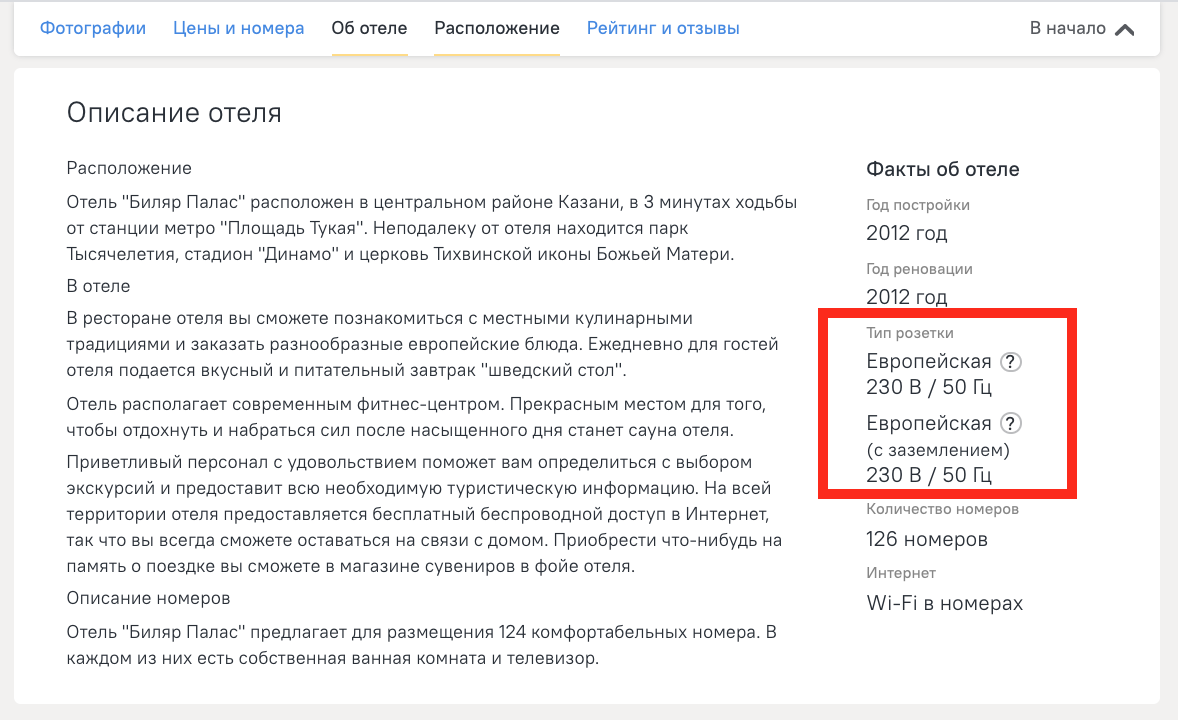Open Рейтинг и отзывы tab
The height and width of the screenshot is (720, 1178).
pyautogui.click(x=663, y=28)
